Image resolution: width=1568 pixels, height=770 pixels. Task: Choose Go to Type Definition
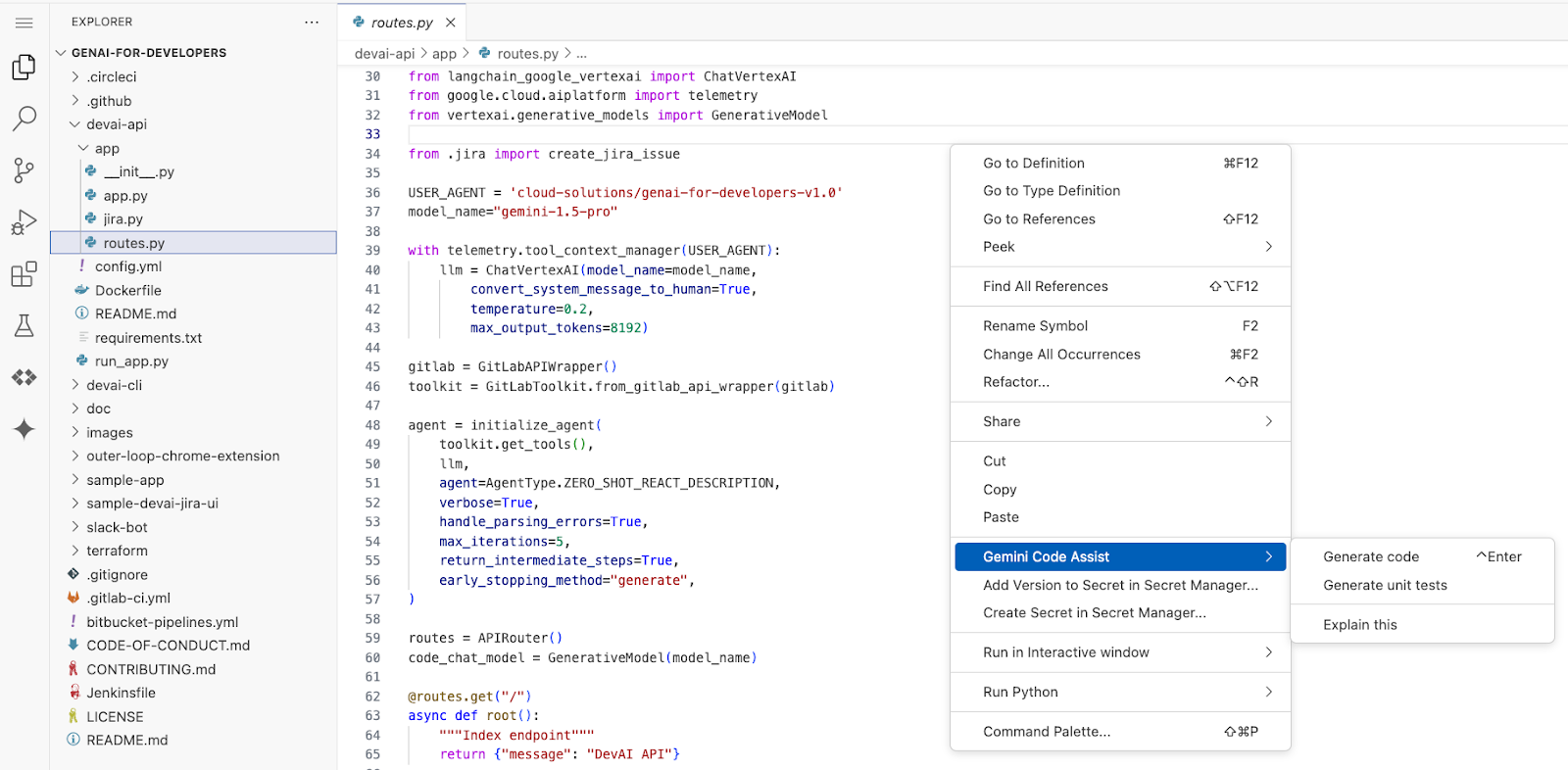(1120, 191)
